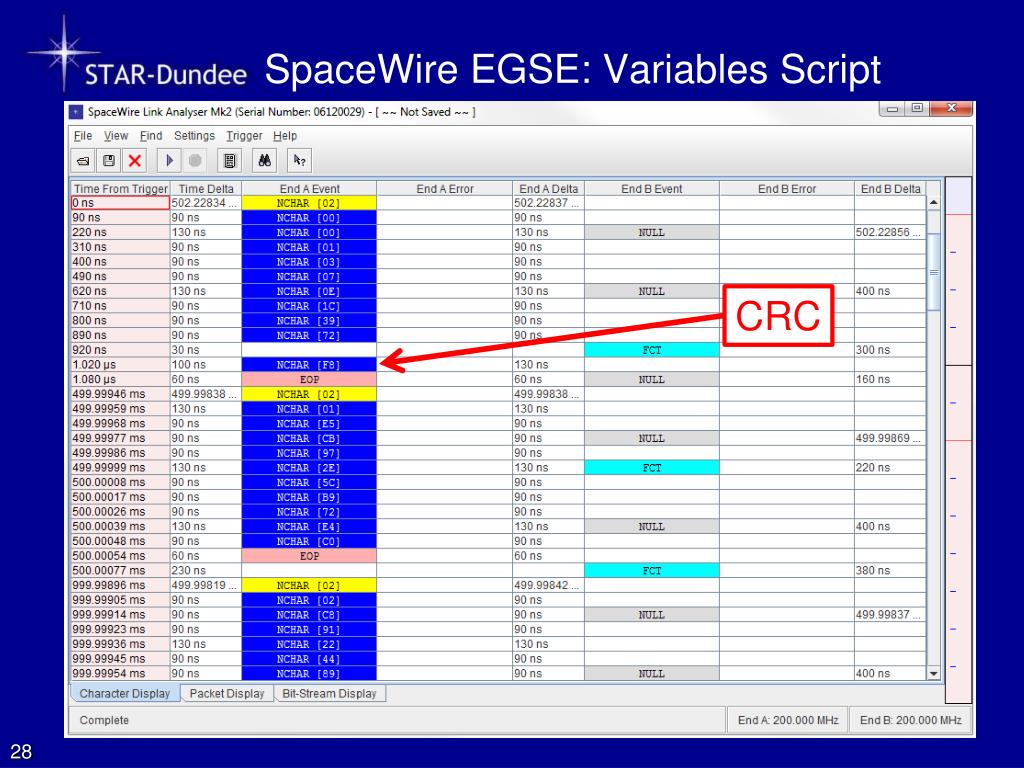Select the NCHAR [02] cell at 999.99896 ms
1024x768 pixels.
click(x=309, y=585)
